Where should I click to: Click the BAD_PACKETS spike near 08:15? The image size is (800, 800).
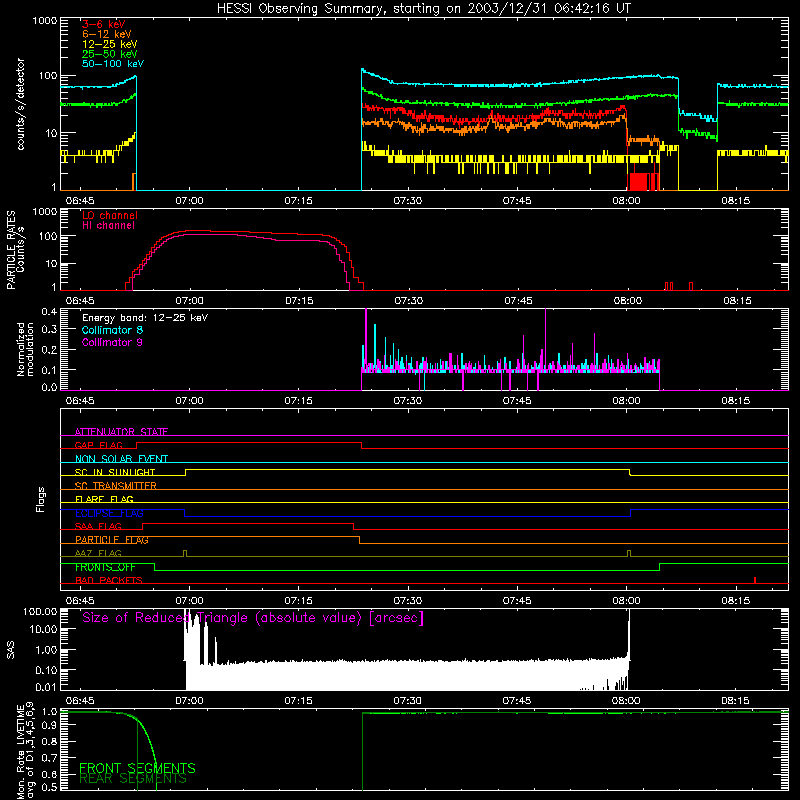click(x=755, y=580)
